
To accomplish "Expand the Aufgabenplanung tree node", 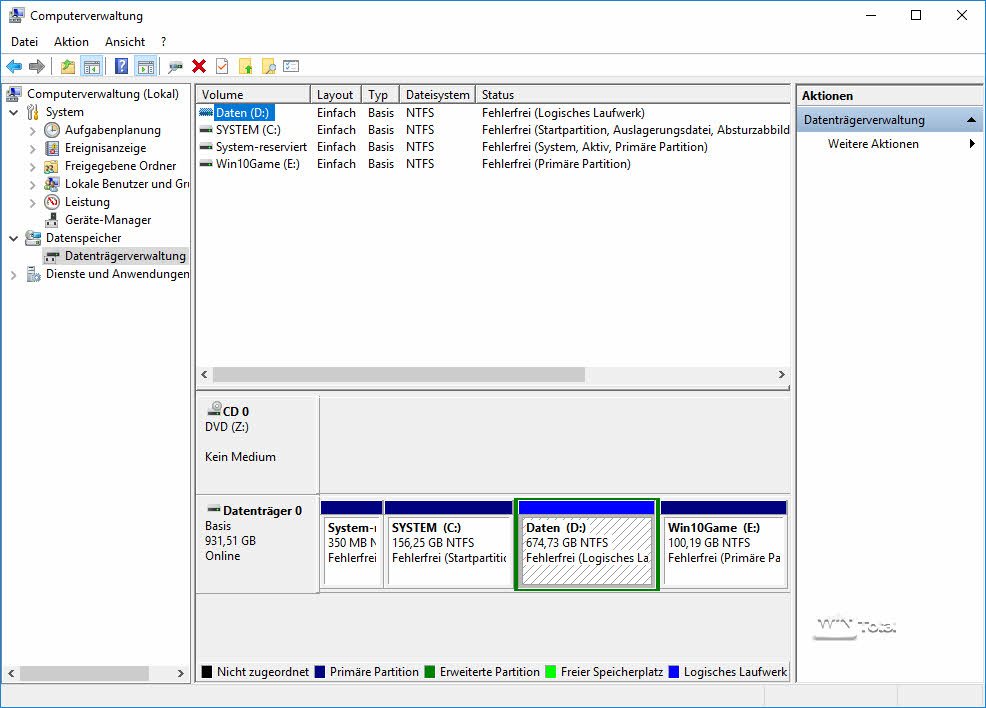I will [x=32, y=130].
